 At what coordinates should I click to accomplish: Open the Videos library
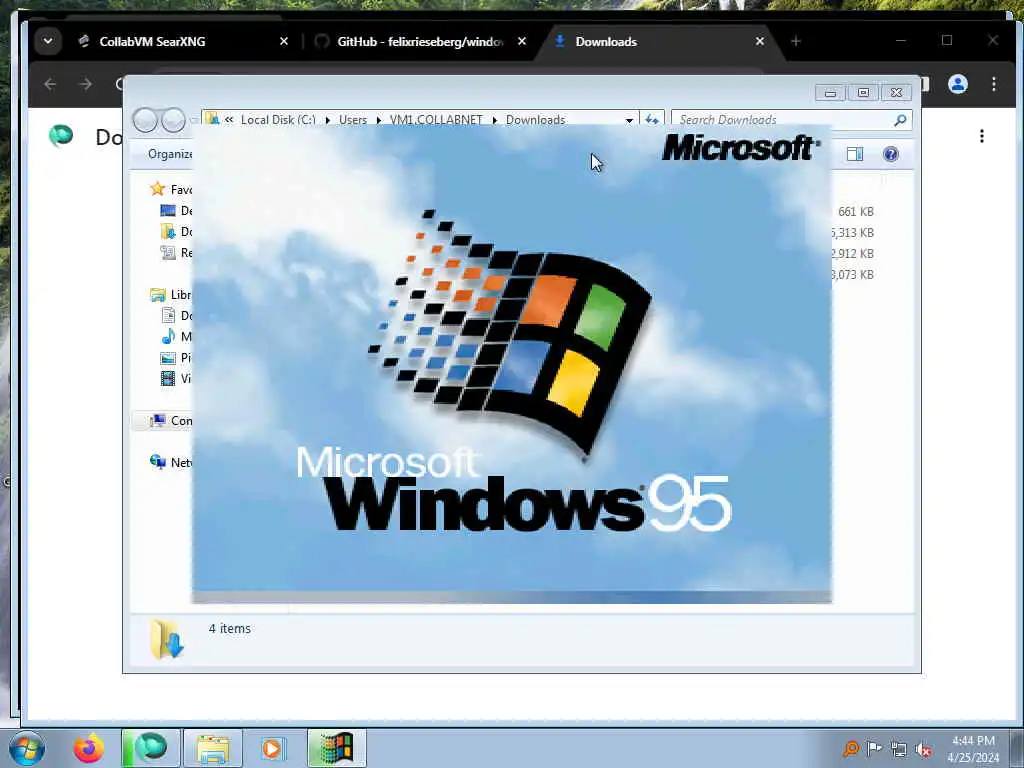pyautogui.click(x=176, y=378)
